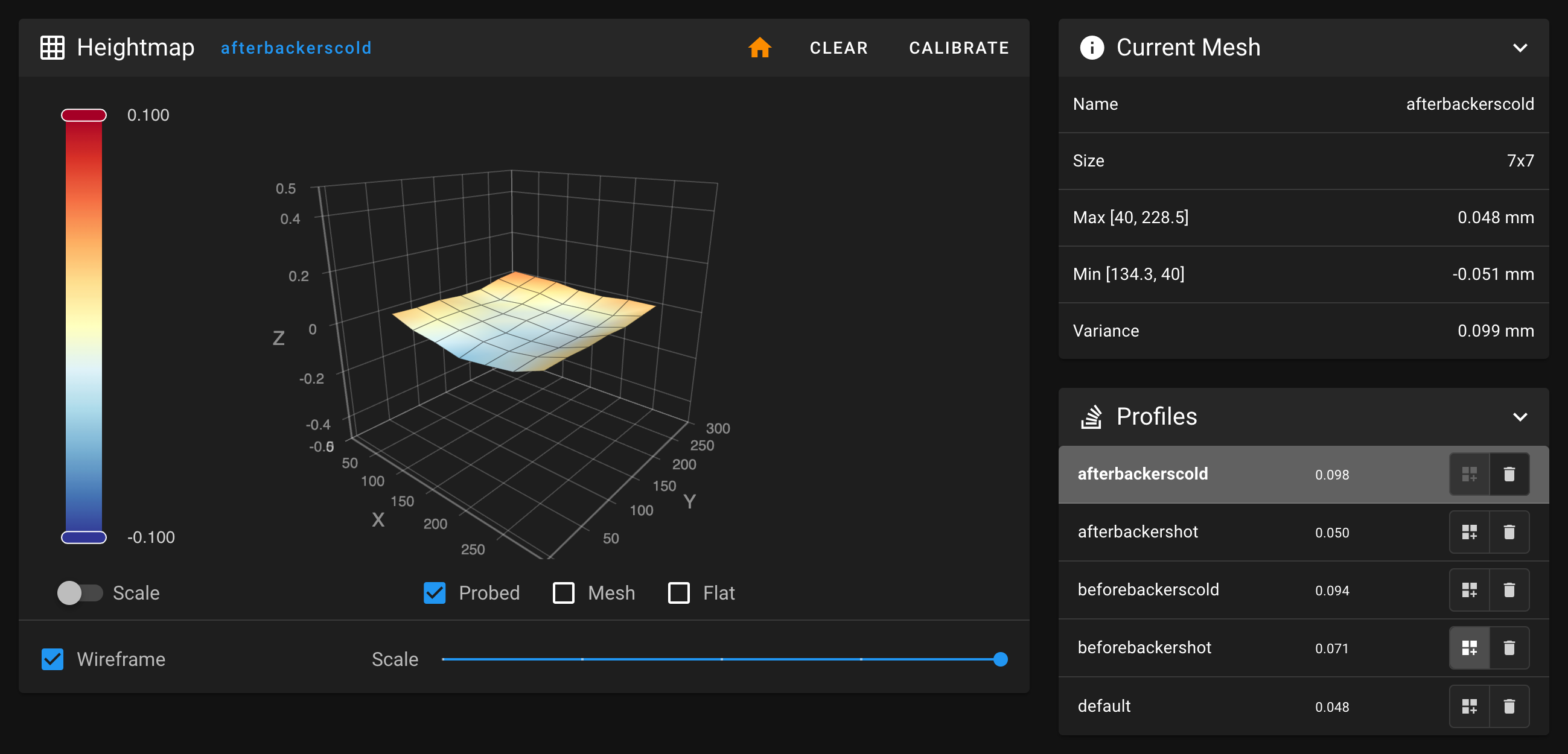The image size is (1568, 754).
Task: Click the CALIBRATE button
Action: [958, 47]
